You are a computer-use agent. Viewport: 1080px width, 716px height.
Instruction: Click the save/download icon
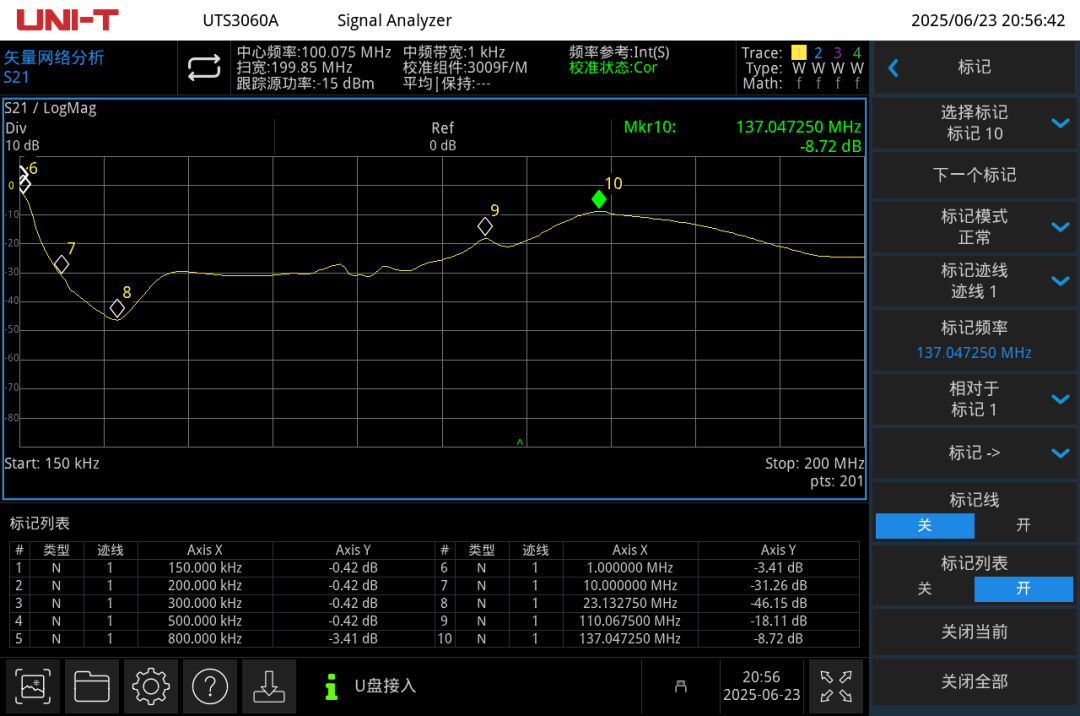pyautogui.click(x=268, y=686)
